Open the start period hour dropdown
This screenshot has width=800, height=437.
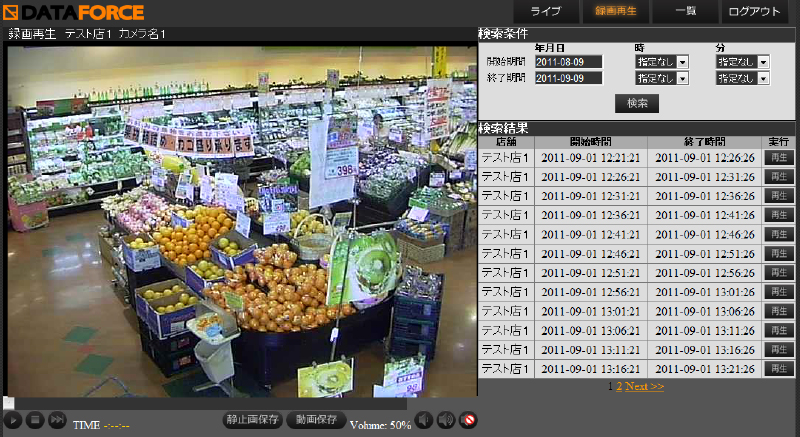(662, 62)
